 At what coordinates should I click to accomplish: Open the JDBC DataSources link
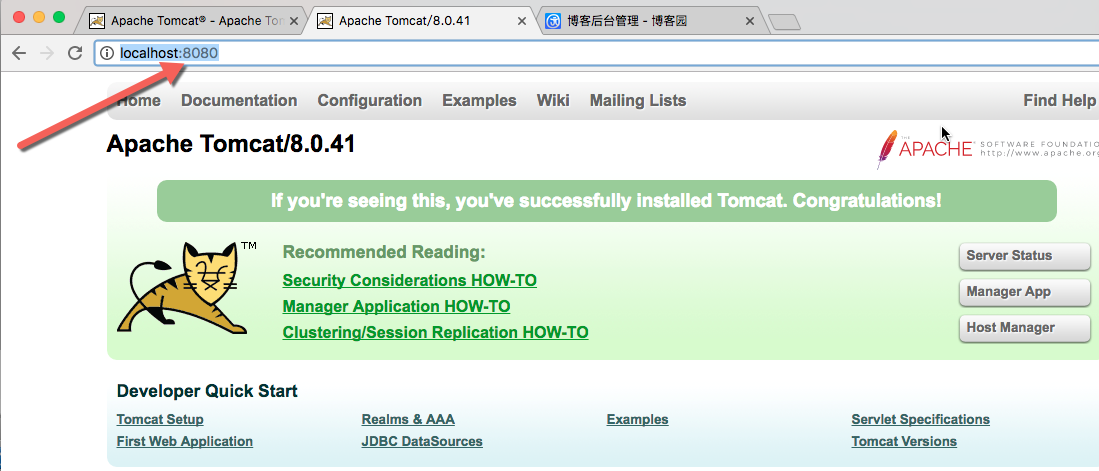pos(422,442)
